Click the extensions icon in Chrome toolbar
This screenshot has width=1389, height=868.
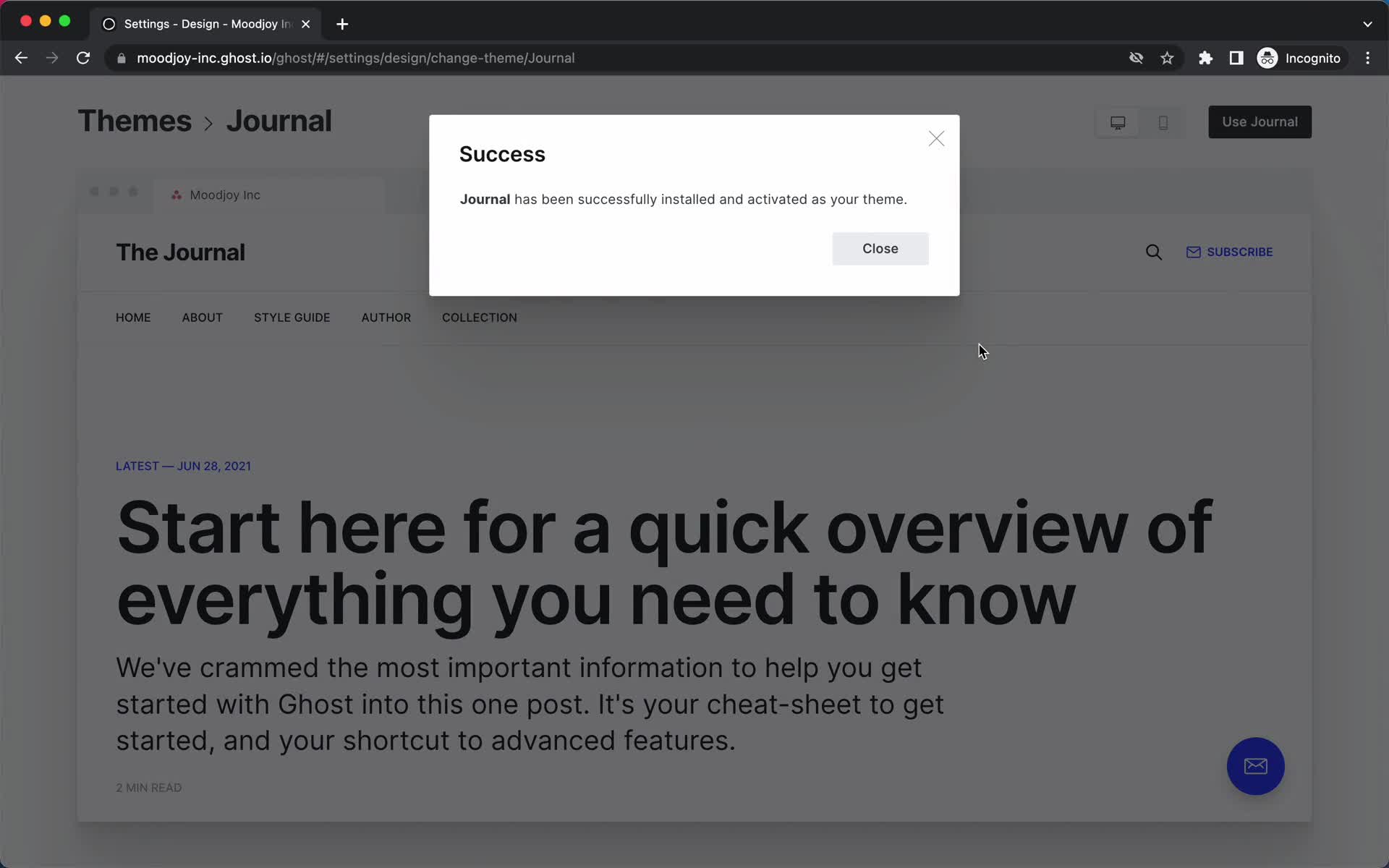(x=1205, y=58)
